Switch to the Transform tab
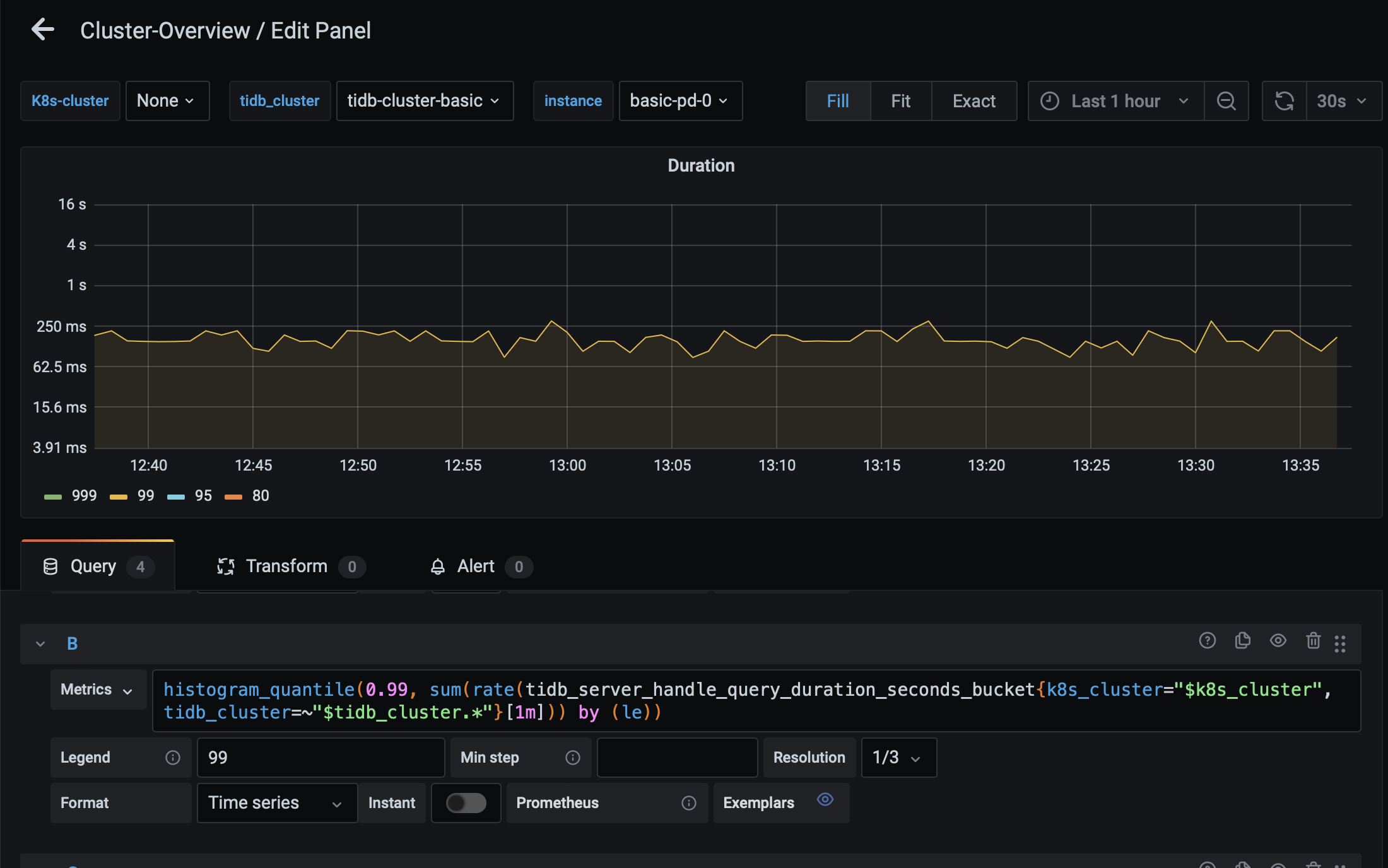Screen dimensions: 1388x868 coord(286,566)
